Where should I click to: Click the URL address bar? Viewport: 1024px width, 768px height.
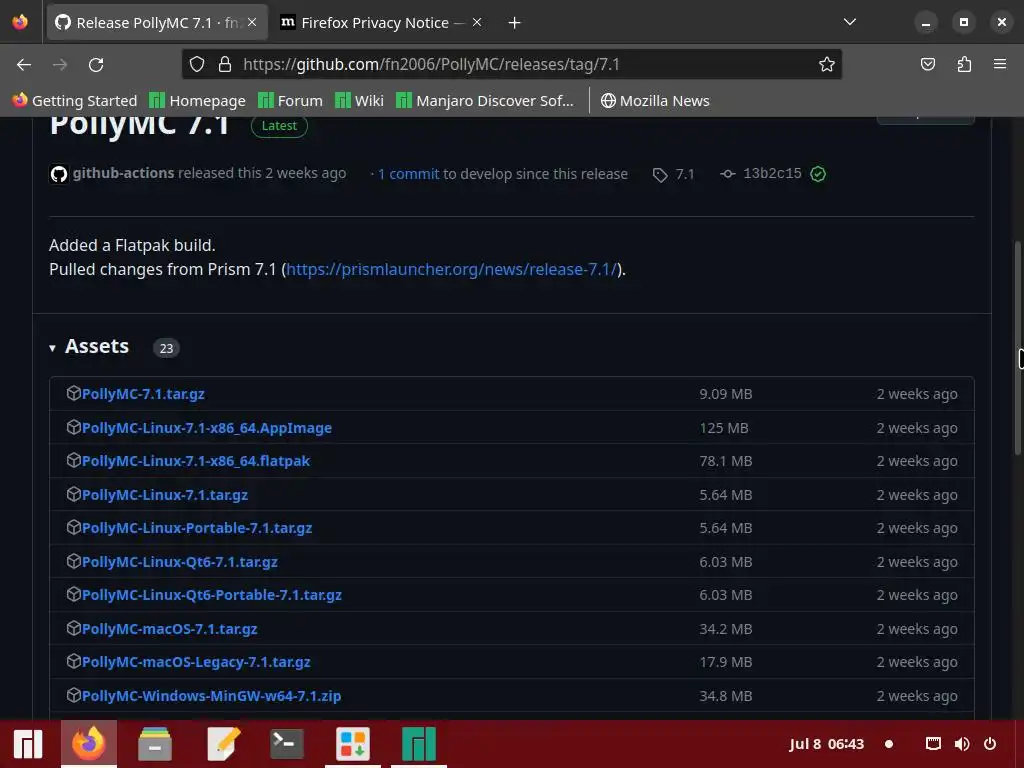tap(512, 64)
